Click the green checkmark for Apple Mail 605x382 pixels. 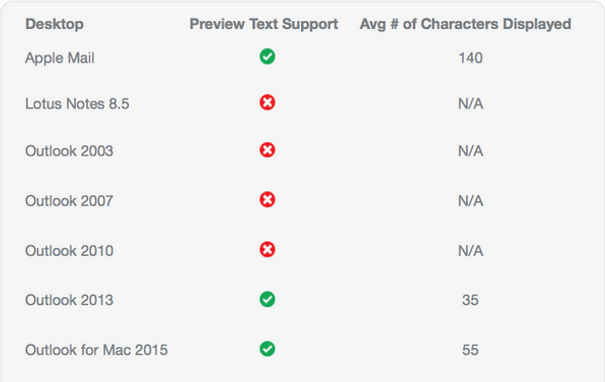tap(267, 57)
